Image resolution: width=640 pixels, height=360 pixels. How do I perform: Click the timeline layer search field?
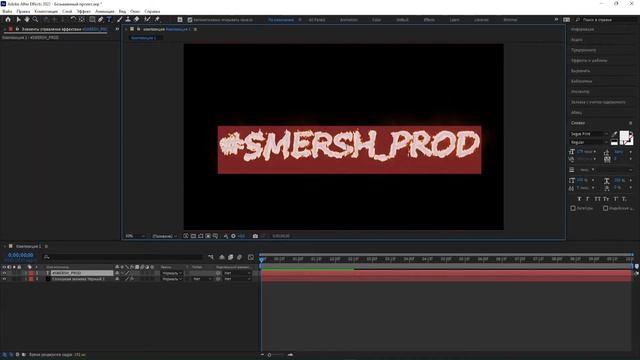(x=122, y=257)
